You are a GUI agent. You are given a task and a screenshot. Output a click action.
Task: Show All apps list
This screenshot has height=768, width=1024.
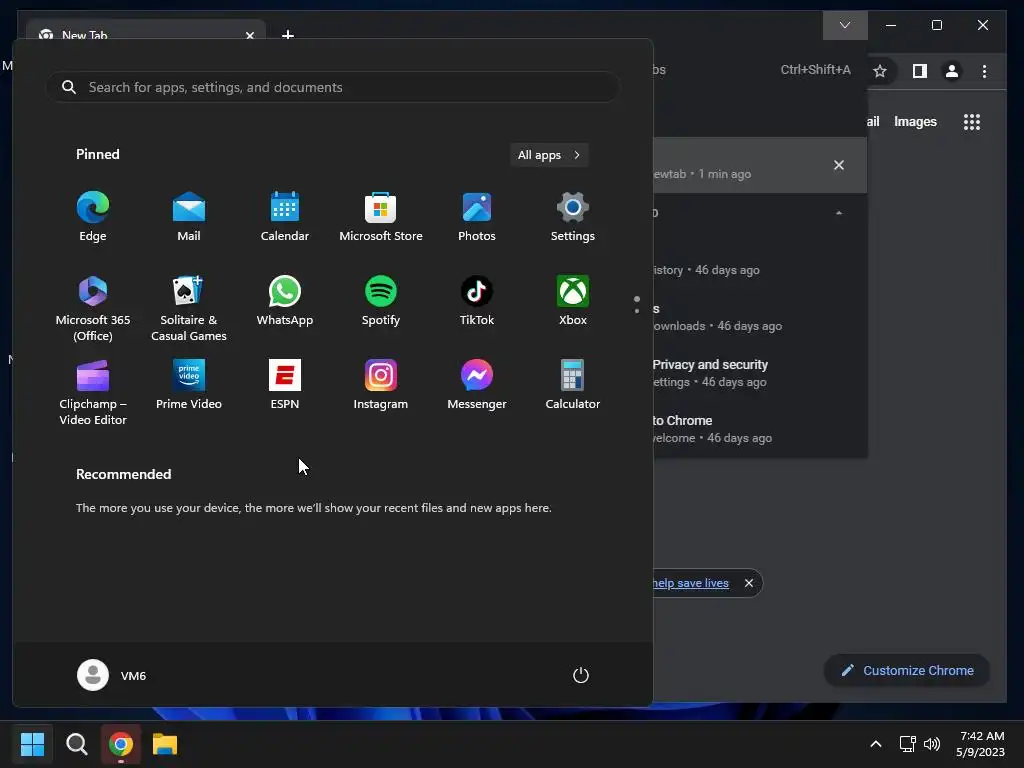tap(549, 155)
